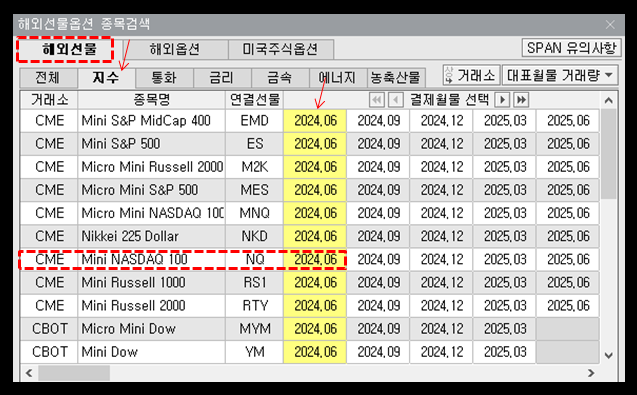Select the 전체 category tab
Screen dimensions: 637x395
point(48,78)
